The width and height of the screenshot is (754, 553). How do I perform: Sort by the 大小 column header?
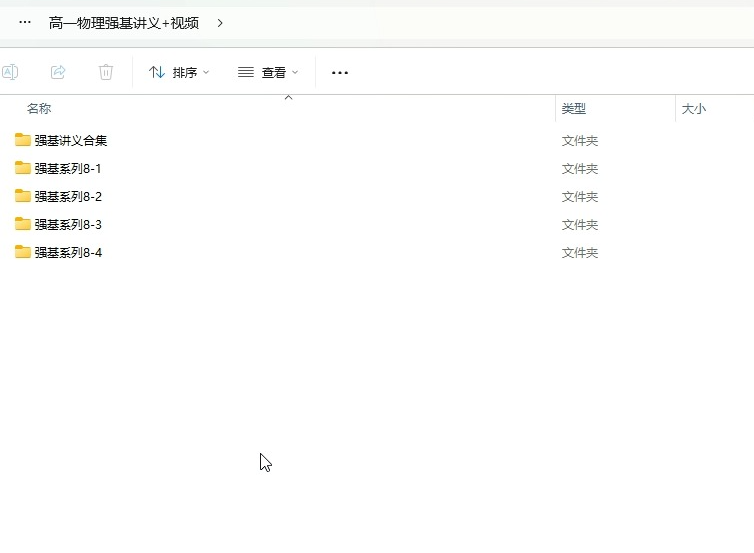pyautogui.click(x=693, y=109)
